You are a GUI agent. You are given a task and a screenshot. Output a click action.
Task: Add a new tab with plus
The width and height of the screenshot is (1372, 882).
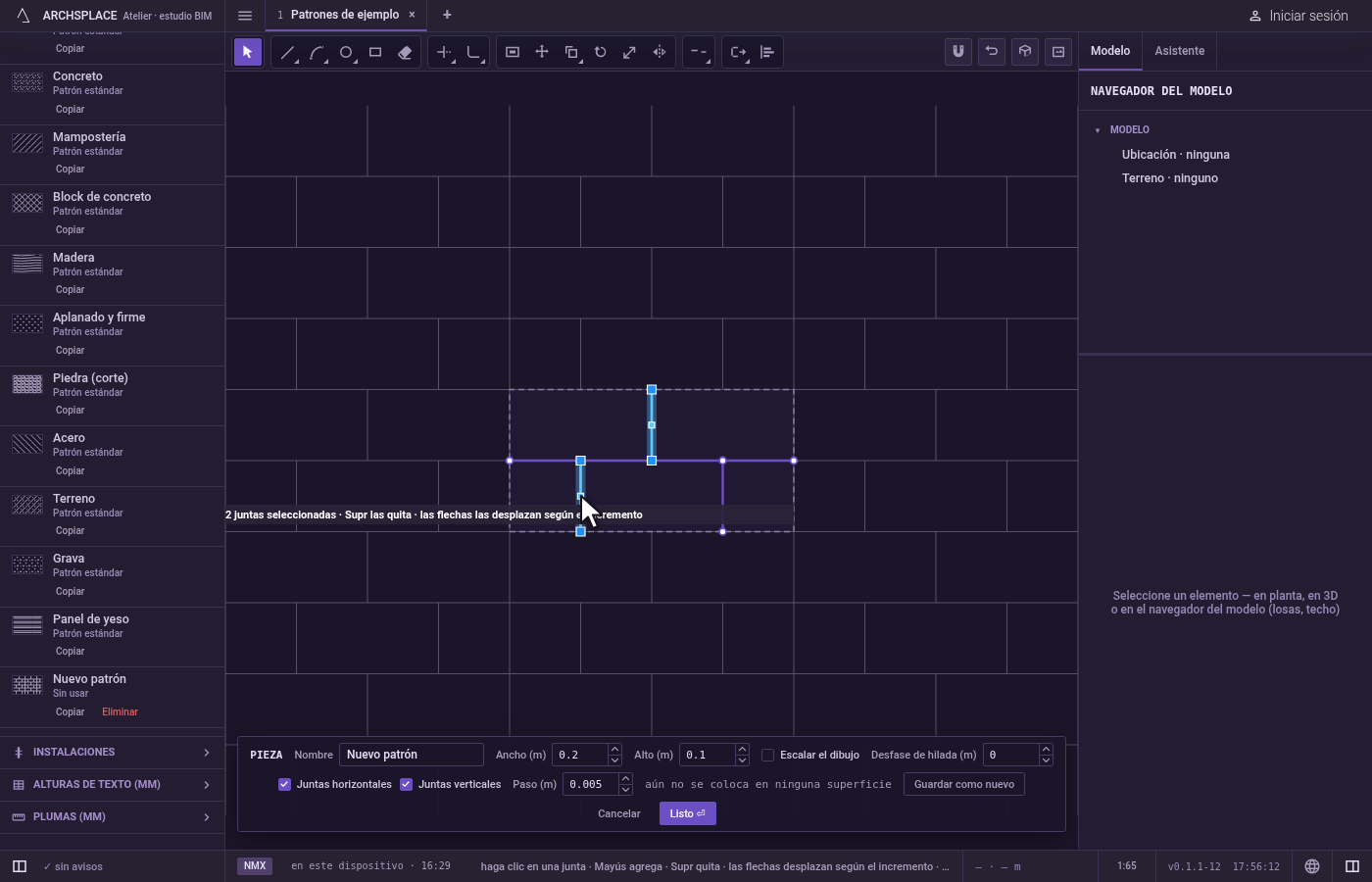coord(447,15)
